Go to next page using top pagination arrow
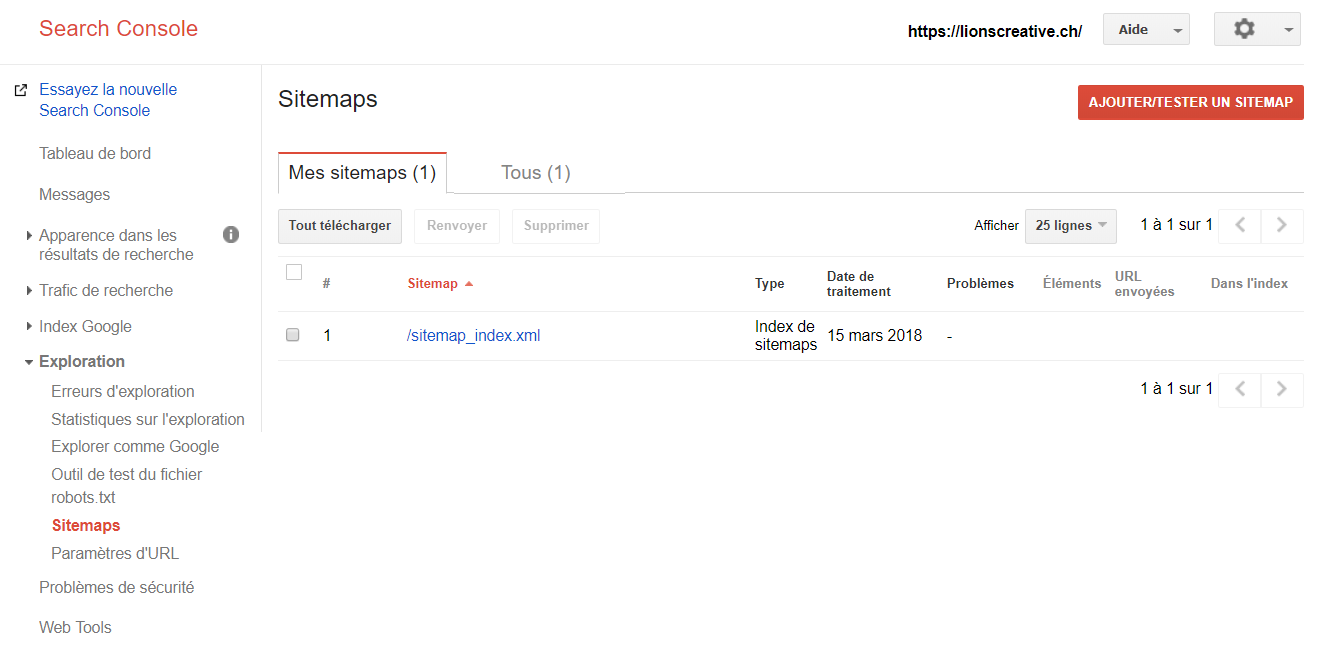Screen dimensions: 1329x663 tap(1282, 226)
